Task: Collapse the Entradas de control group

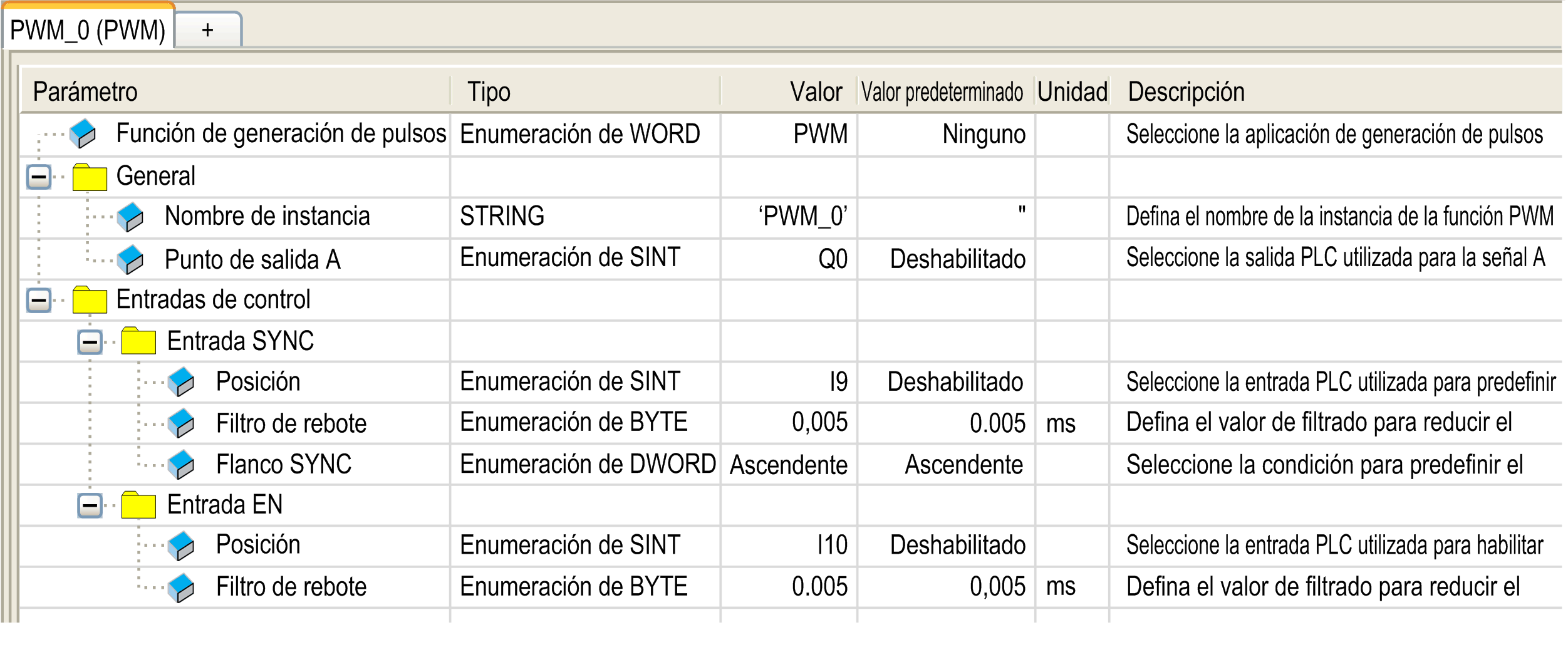Action: [39, 300]
